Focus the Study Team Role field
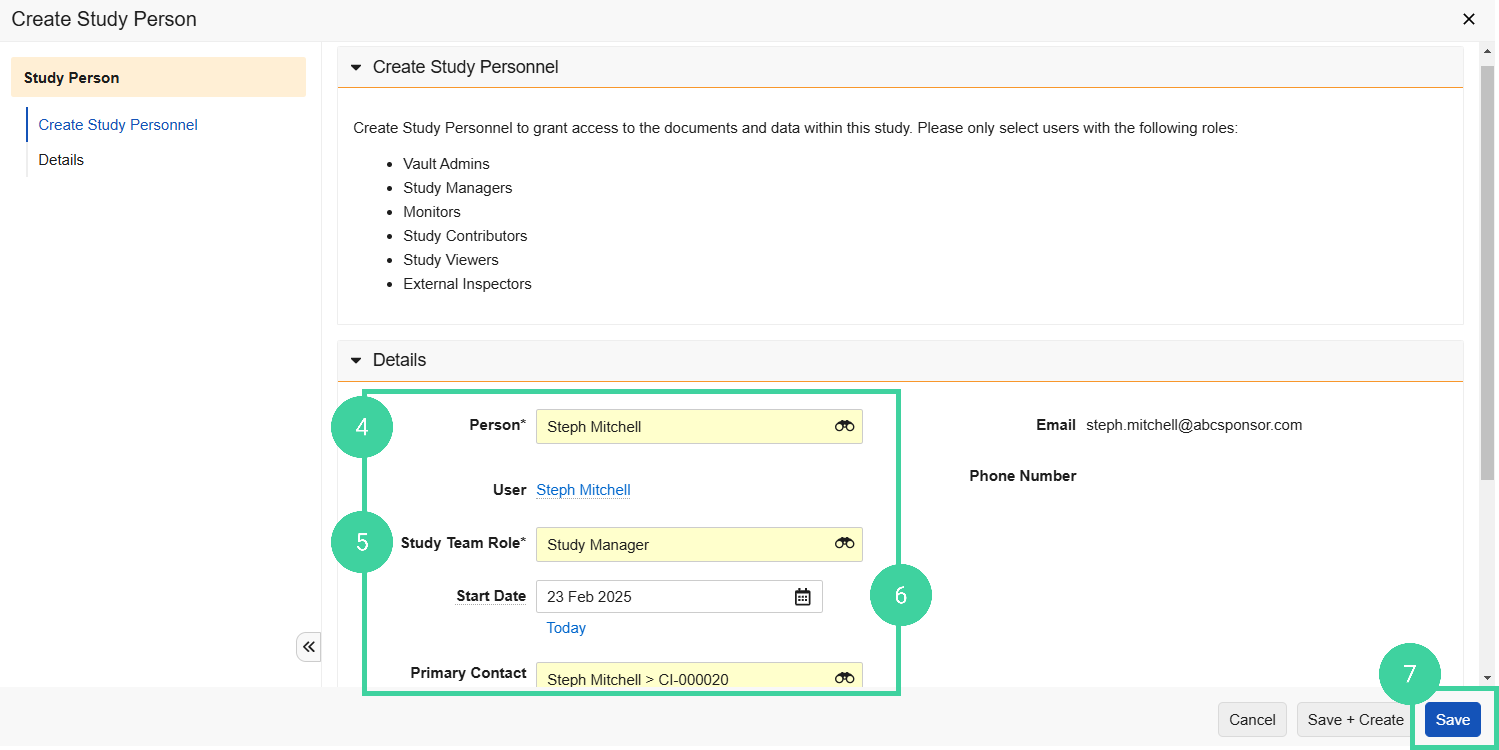This screenshot has height=750, width=1499. (699, 544)
